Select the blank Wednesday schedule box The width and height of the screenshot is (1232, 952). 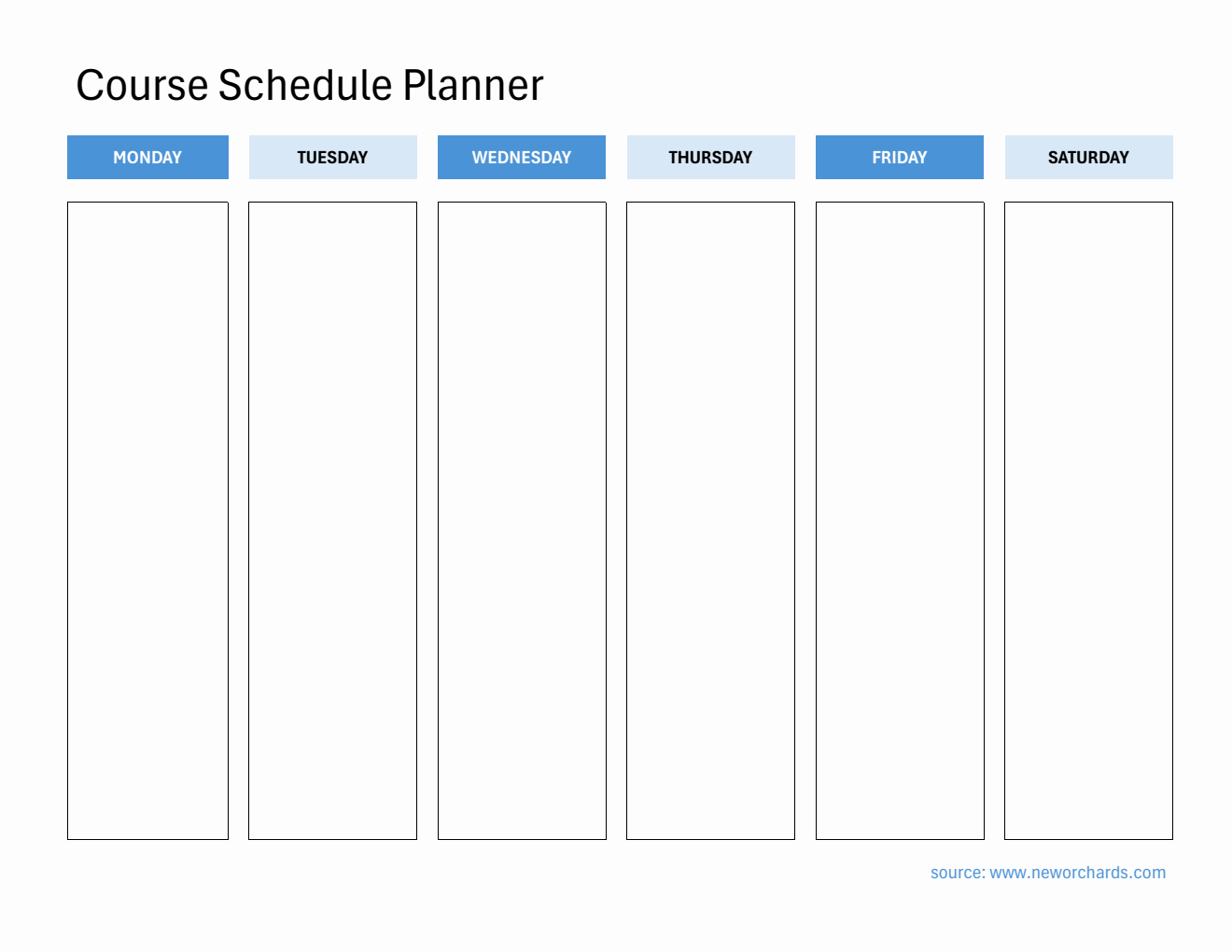(522, 520)
